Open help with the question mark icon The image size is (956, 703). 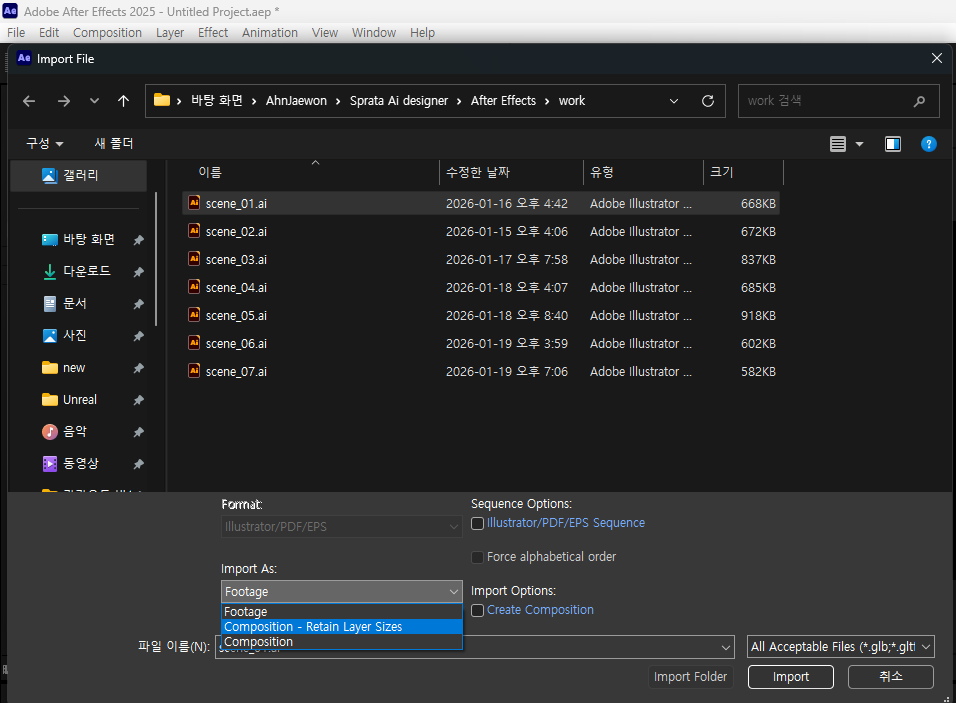[x=928, y=144]
